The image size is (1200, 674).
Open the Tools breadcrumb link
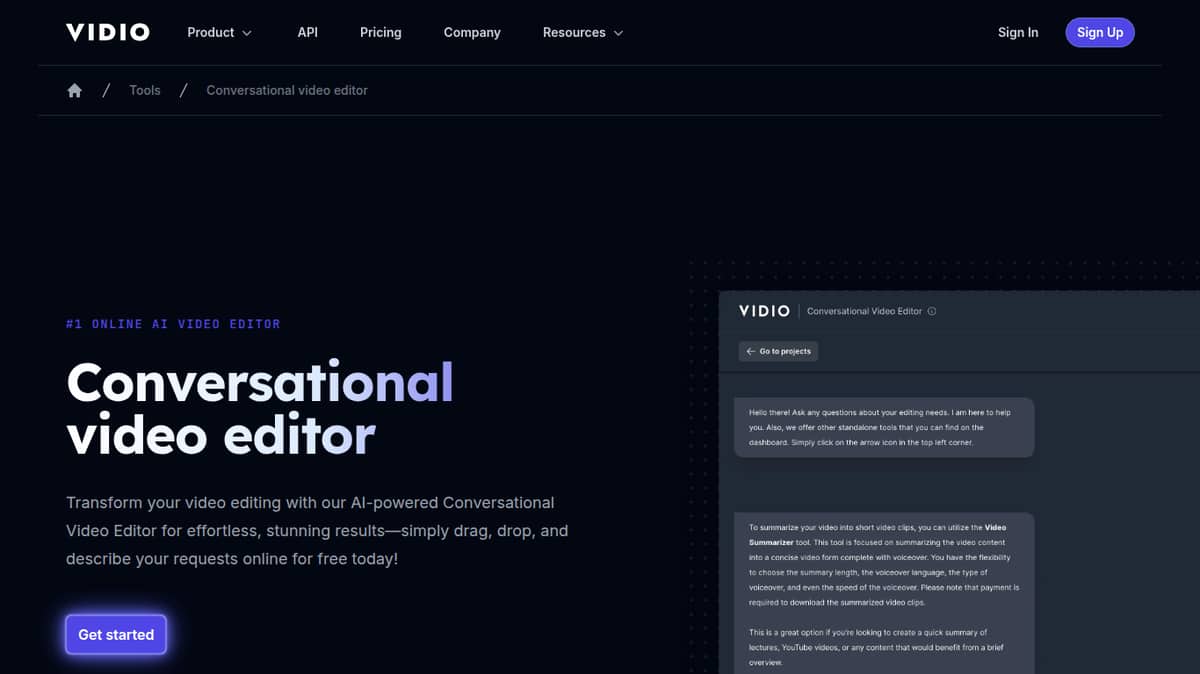(145, 90)
